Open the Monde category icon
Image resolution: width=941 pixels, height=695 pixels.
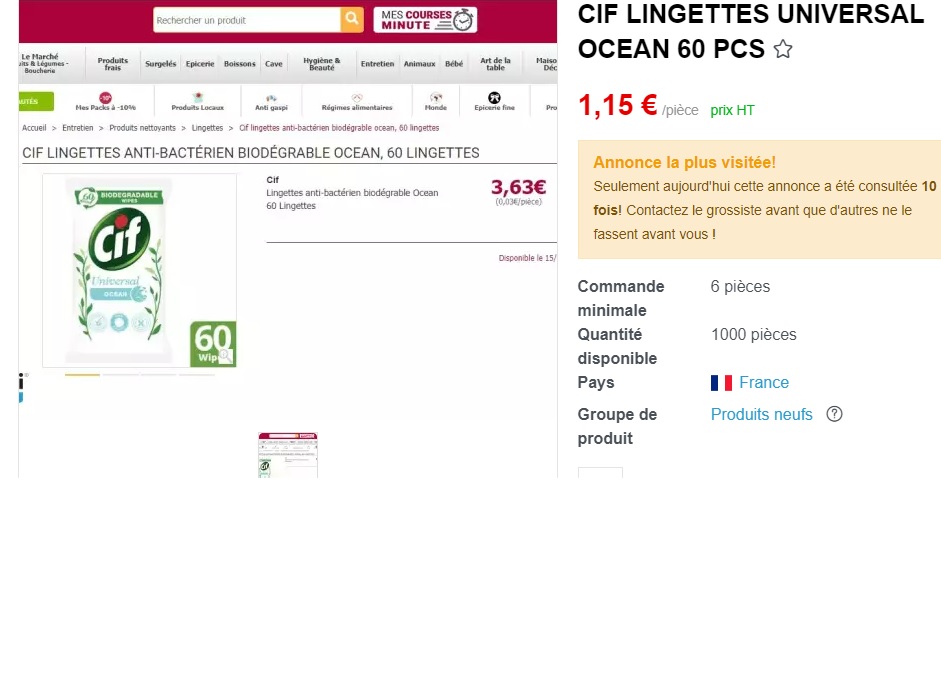pos(436,97)
